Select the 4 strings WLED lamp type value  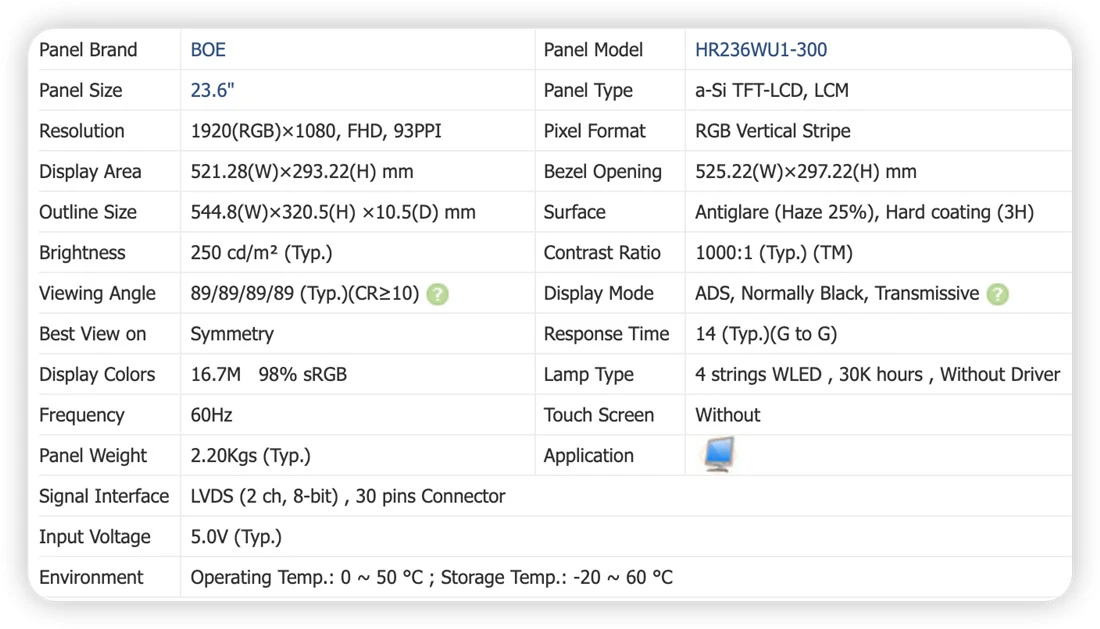click(877, 375)
